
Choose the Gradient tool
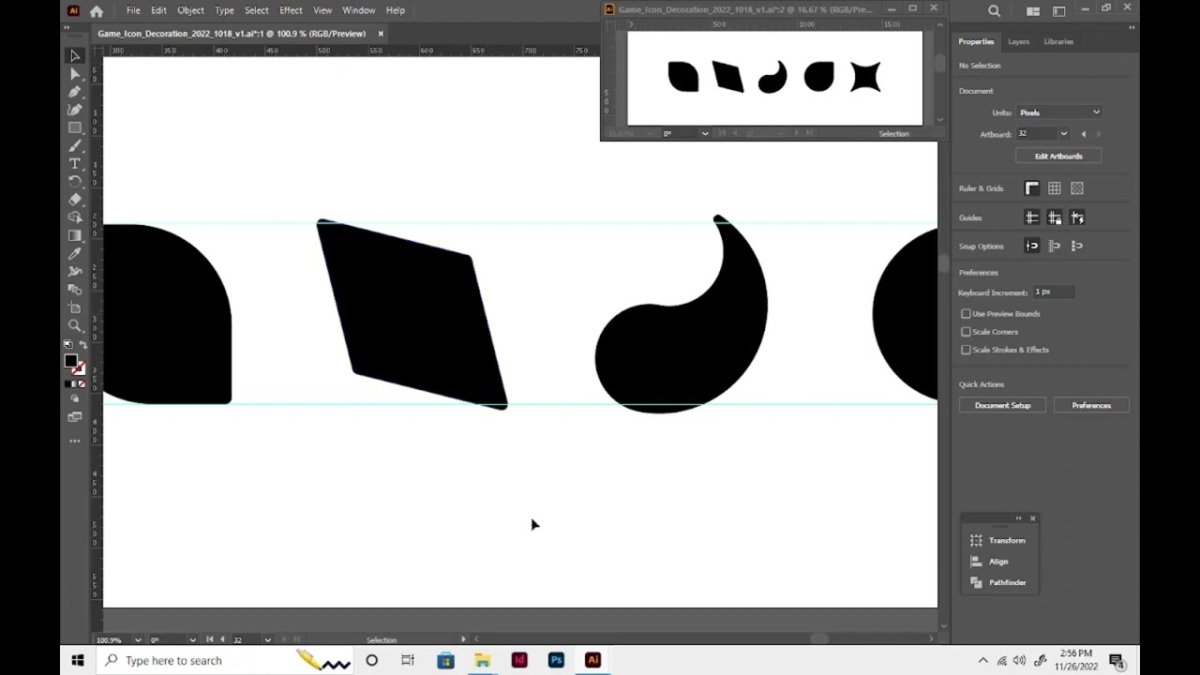pyautogui.click(x=75, y=236)
